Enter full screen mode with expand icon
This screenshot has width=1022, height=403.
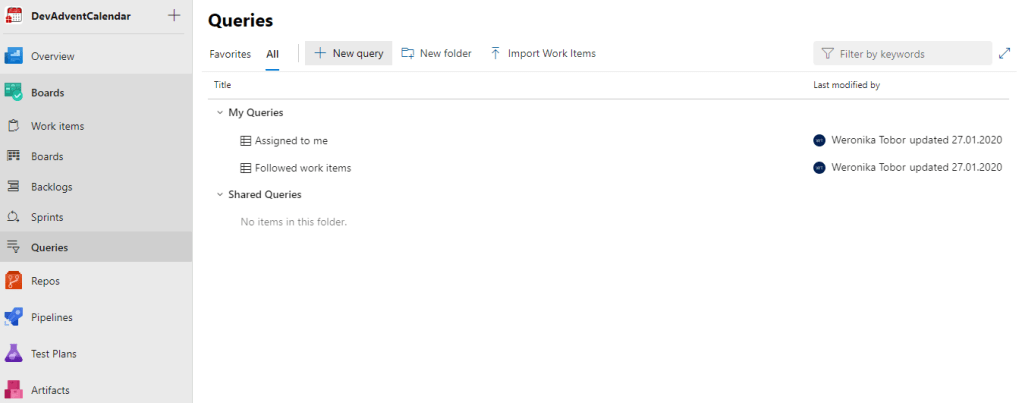point(1004,53)
